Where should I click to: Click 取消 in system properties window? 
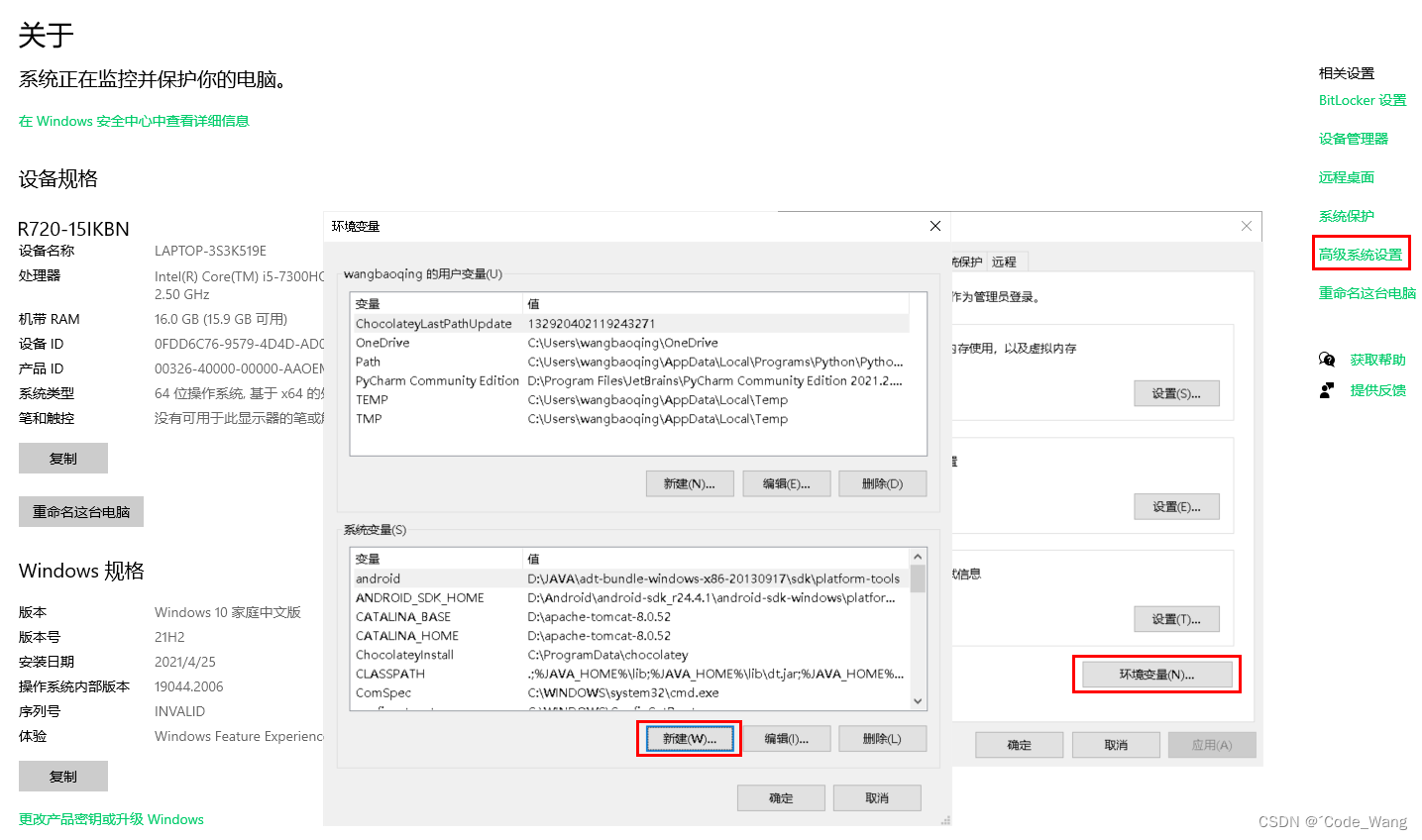(1116, 745)
